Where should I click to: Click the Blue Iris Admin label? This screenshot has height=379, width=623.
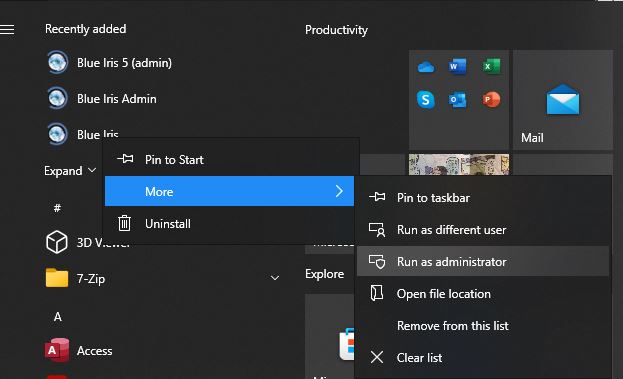pos(117,99)
